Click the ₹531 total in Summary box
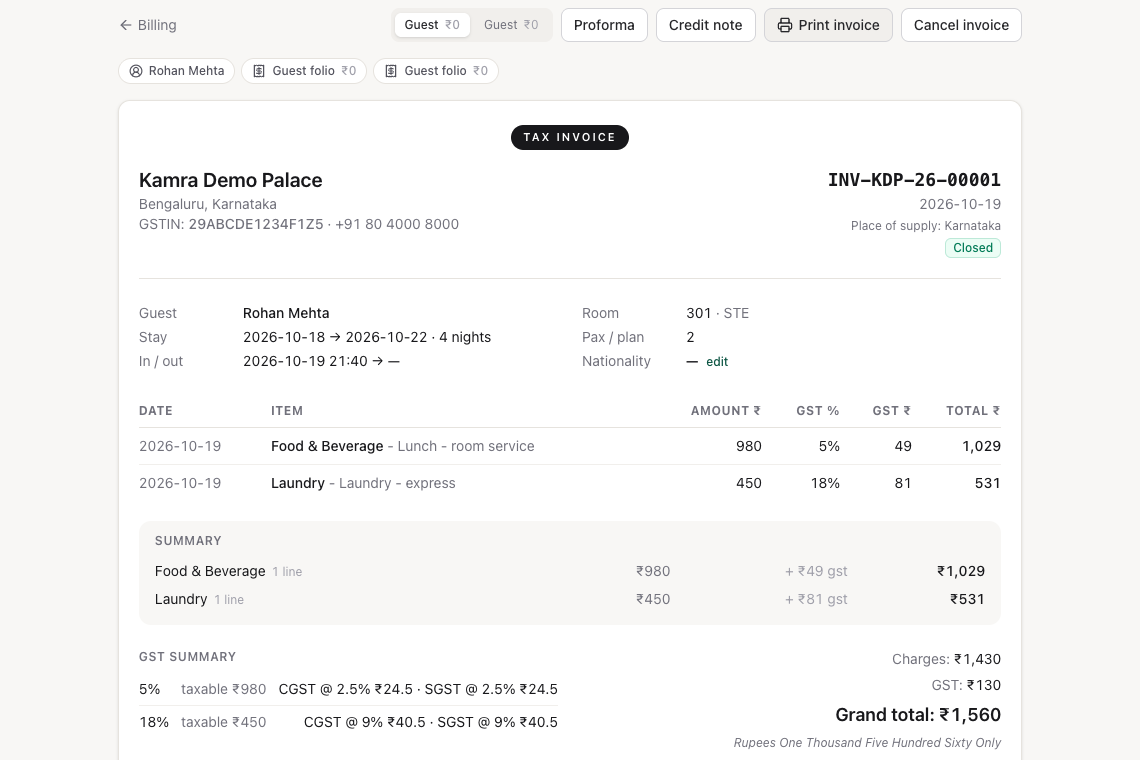1140x760 pixels. tap(967, 599)
